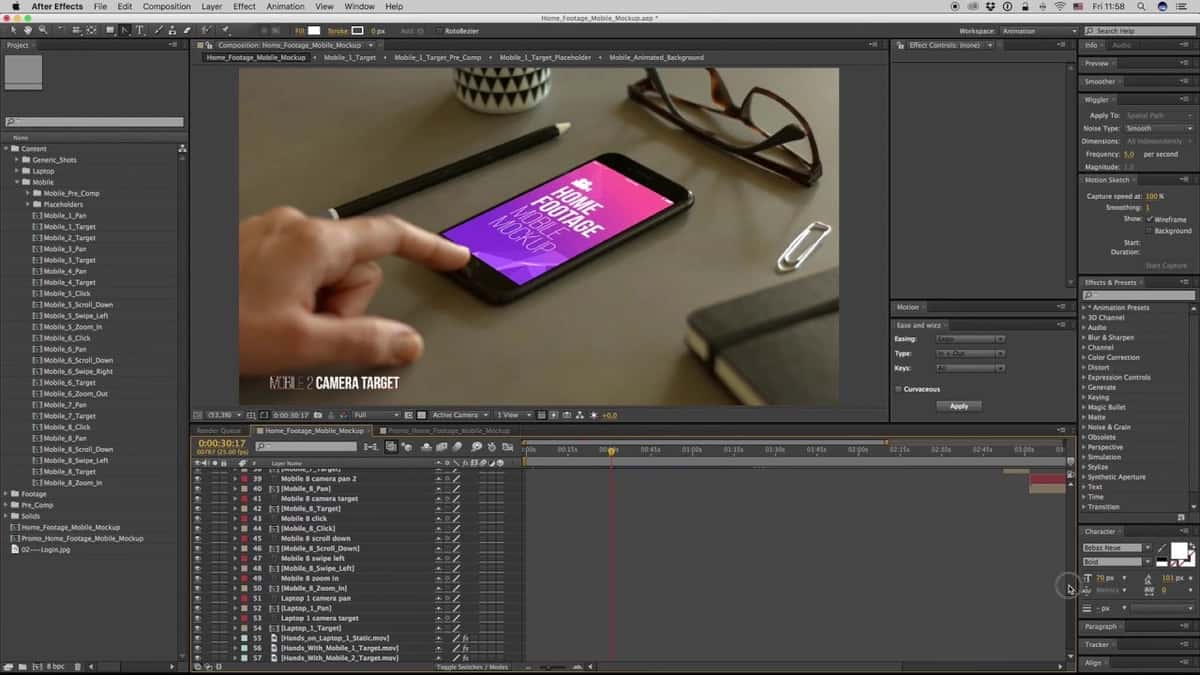Switch to Promo_Home_Footage_Mobile_Mockup timeline tab
The width and height of the screenshot is (1200, 675).
click(447, 431)
